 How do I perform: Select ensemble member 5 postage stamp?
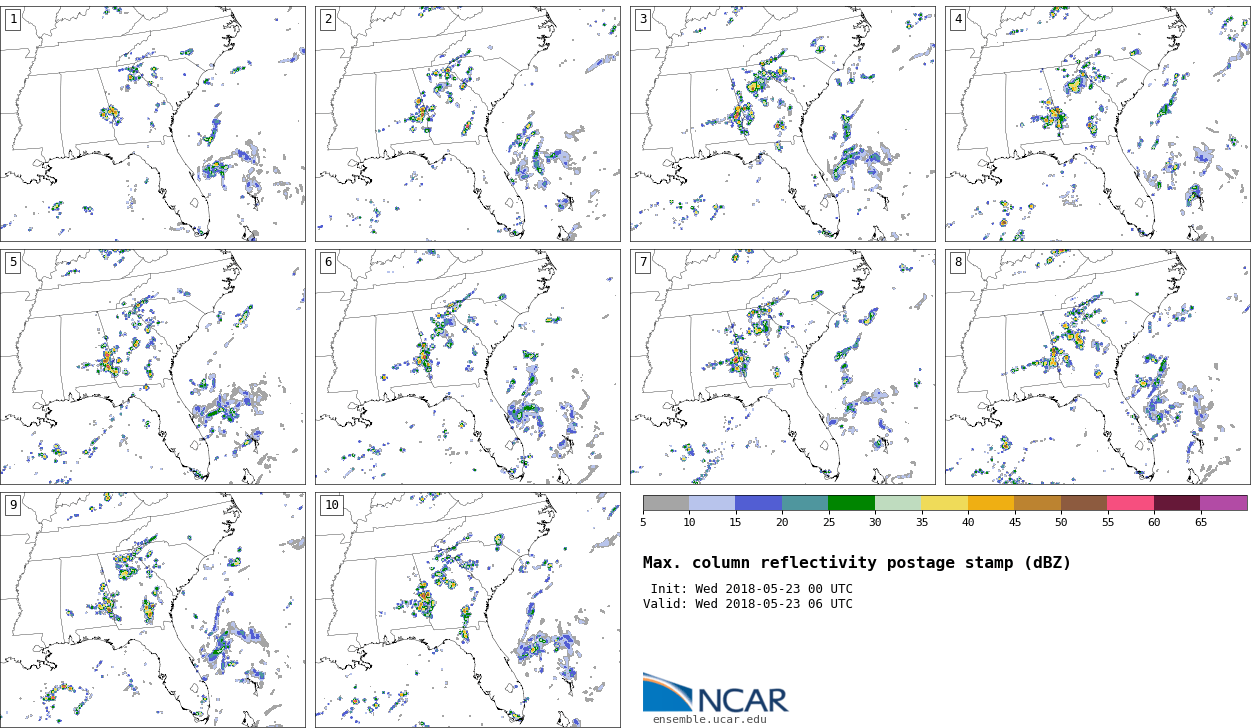click(152, 367)
